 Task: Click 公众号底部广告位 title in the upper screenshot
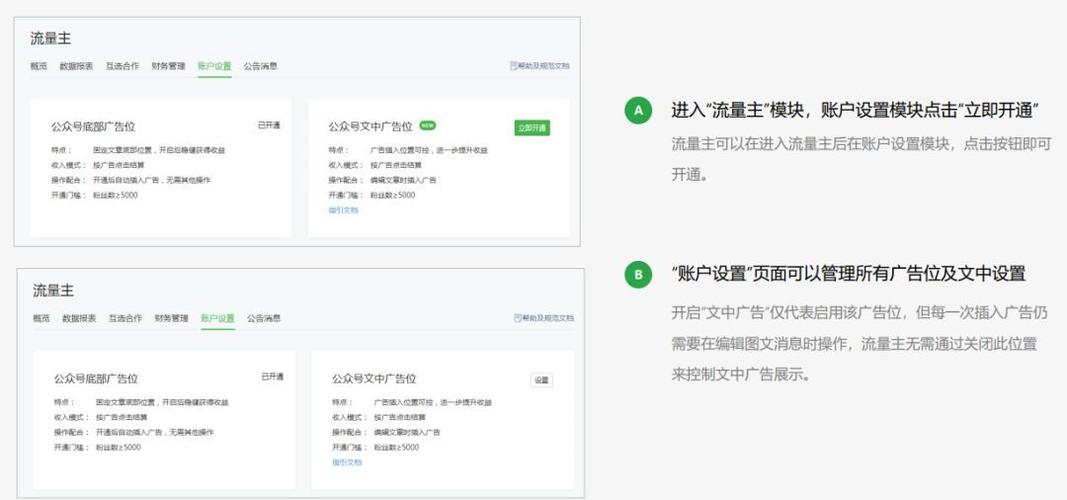[93, 127]
